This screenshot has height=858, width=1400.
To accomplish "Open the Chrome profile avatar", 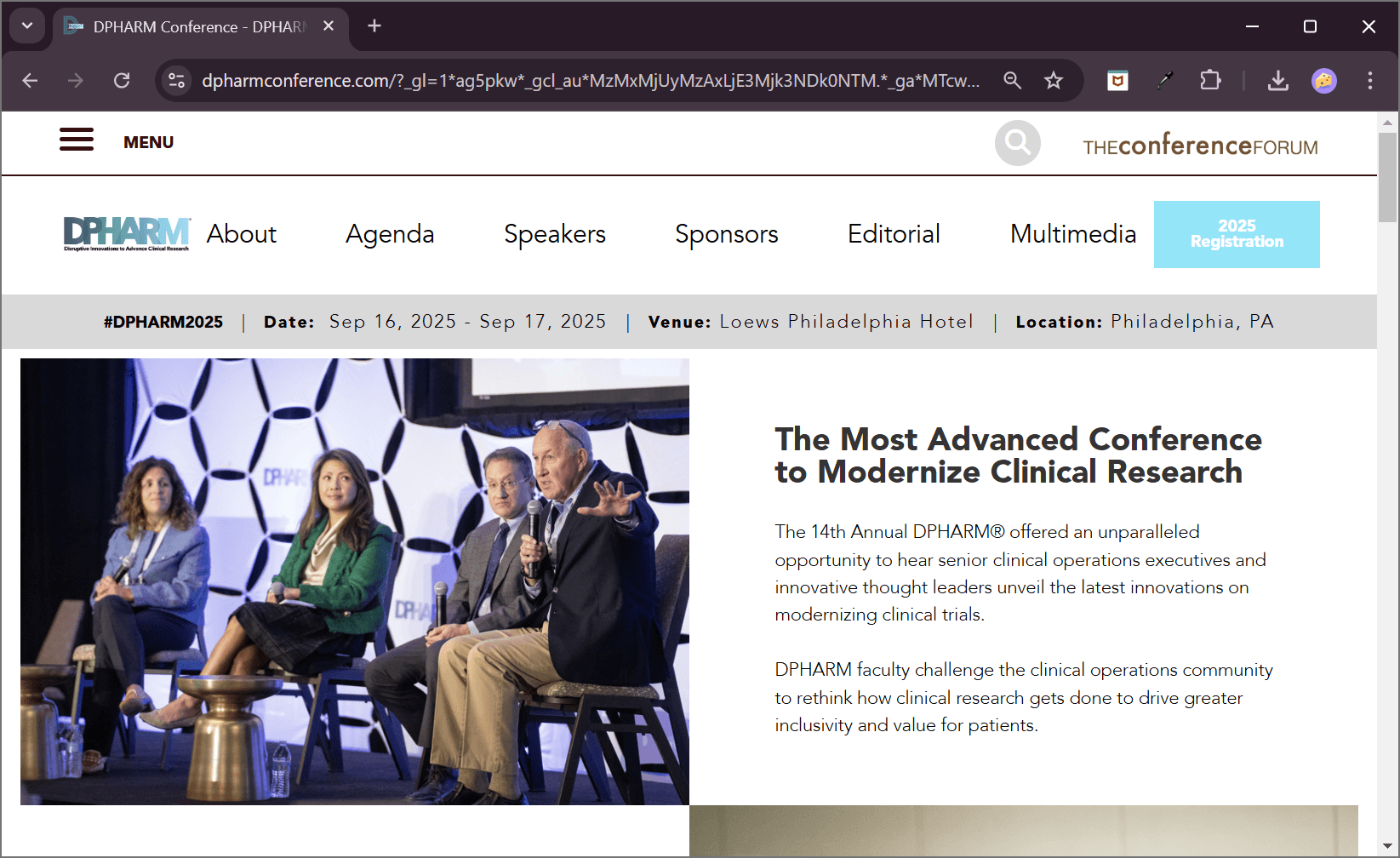I will tap(1324, 81).
